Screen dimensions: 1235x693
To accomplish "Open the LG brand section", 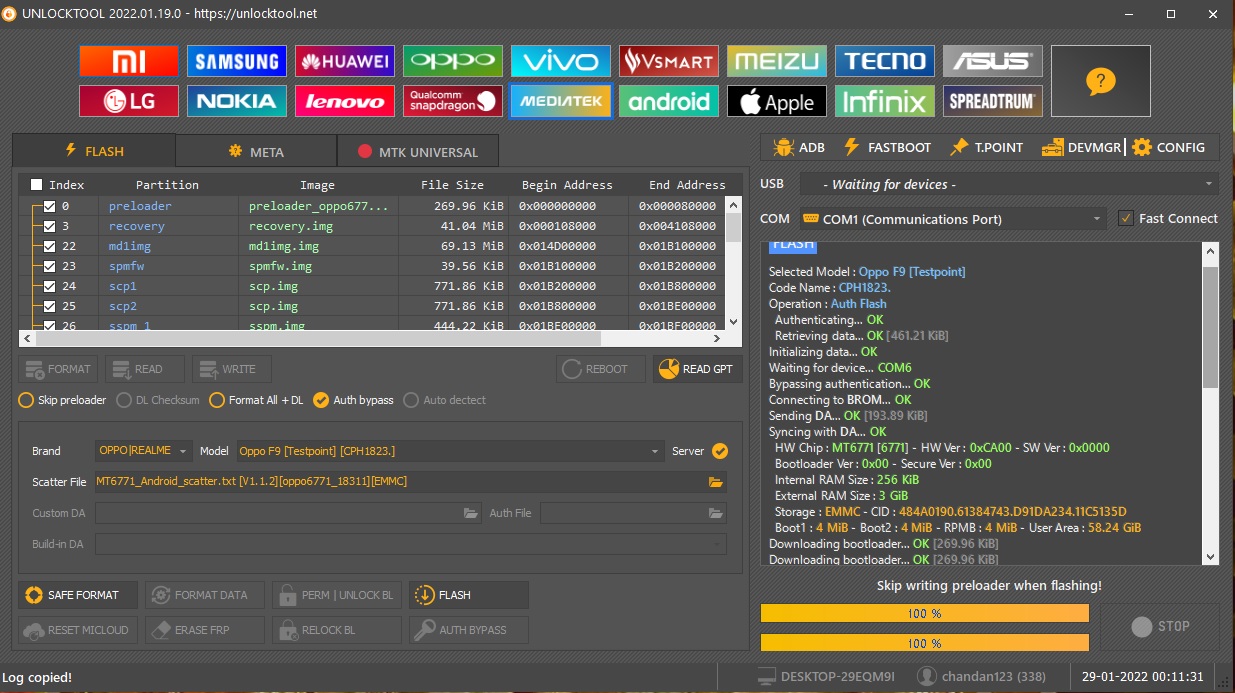I will pyautogui.click(x=129, y=101).
